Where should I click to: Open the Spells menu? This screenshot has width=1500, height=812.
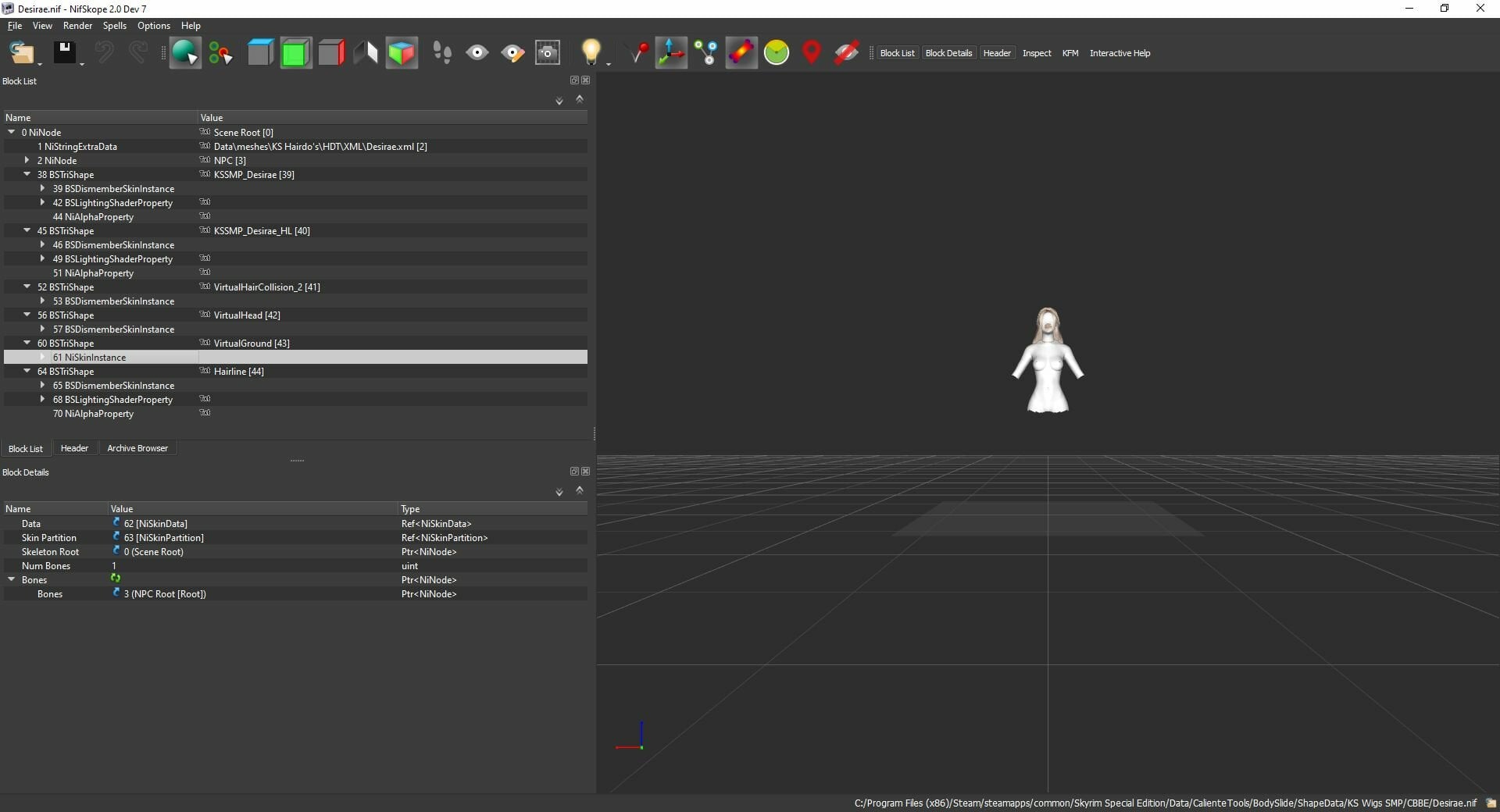(114, 26)
